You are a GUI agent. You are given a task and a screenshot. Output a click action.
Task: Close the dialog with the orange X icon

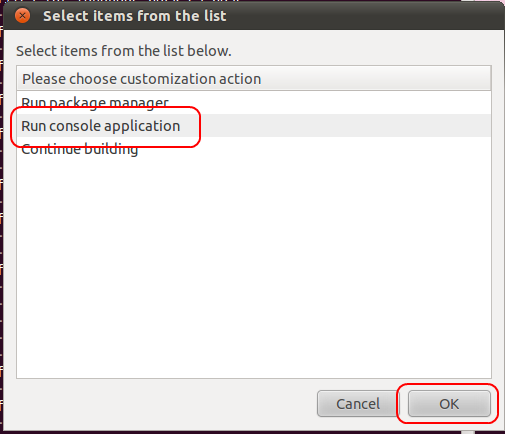click(22, 16)
